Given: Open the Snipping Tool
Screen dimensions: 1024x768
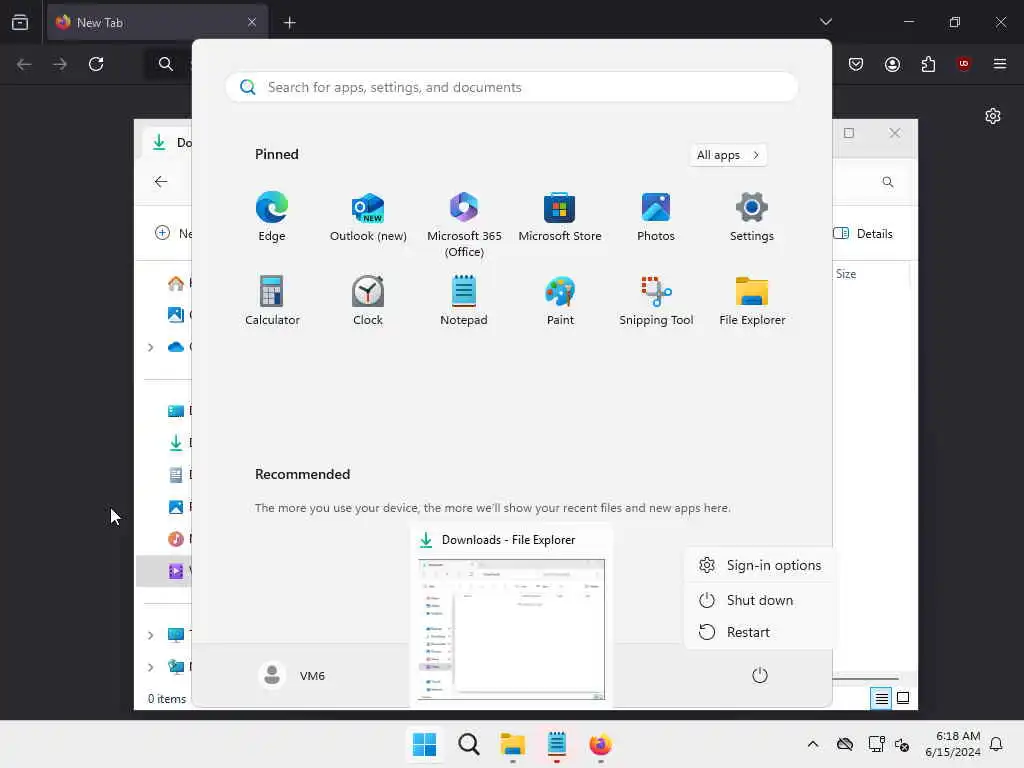Looking at the screenshot, I should (656, 300).
